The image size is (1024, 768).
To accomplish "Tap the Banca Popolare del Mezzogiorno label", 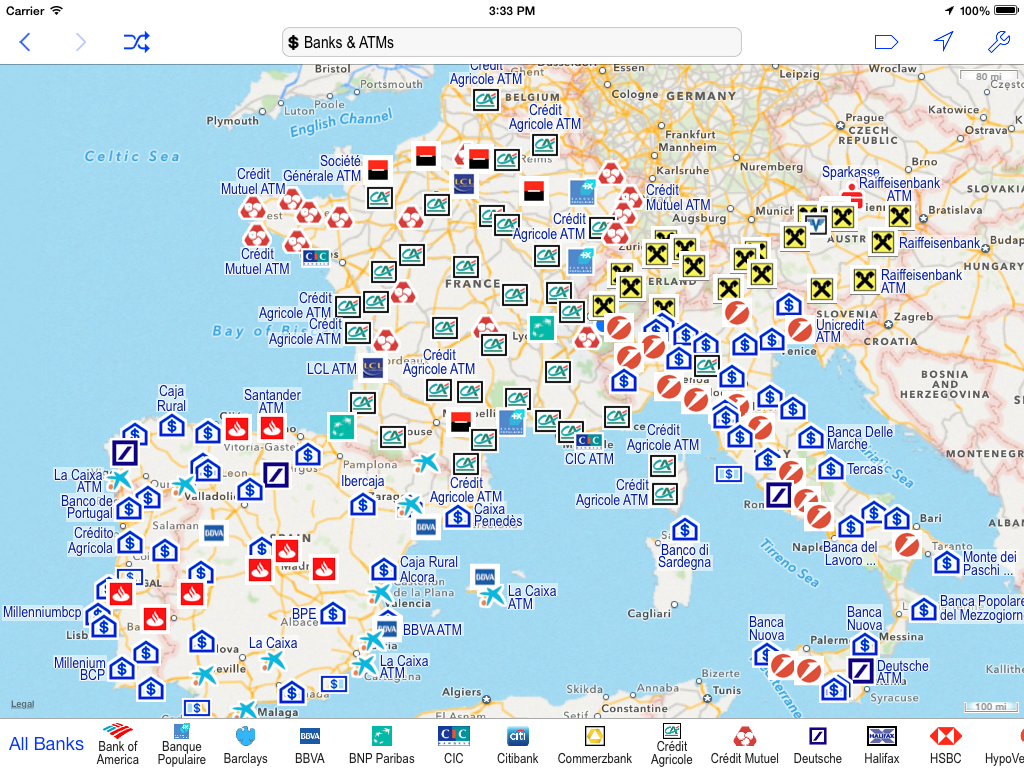I will (981, 608).
